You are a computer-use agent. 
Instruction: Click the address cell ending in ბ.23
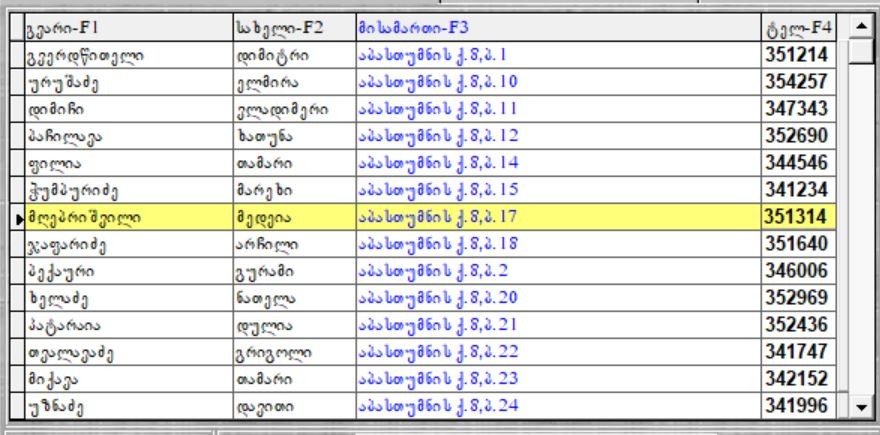point(558,378)
